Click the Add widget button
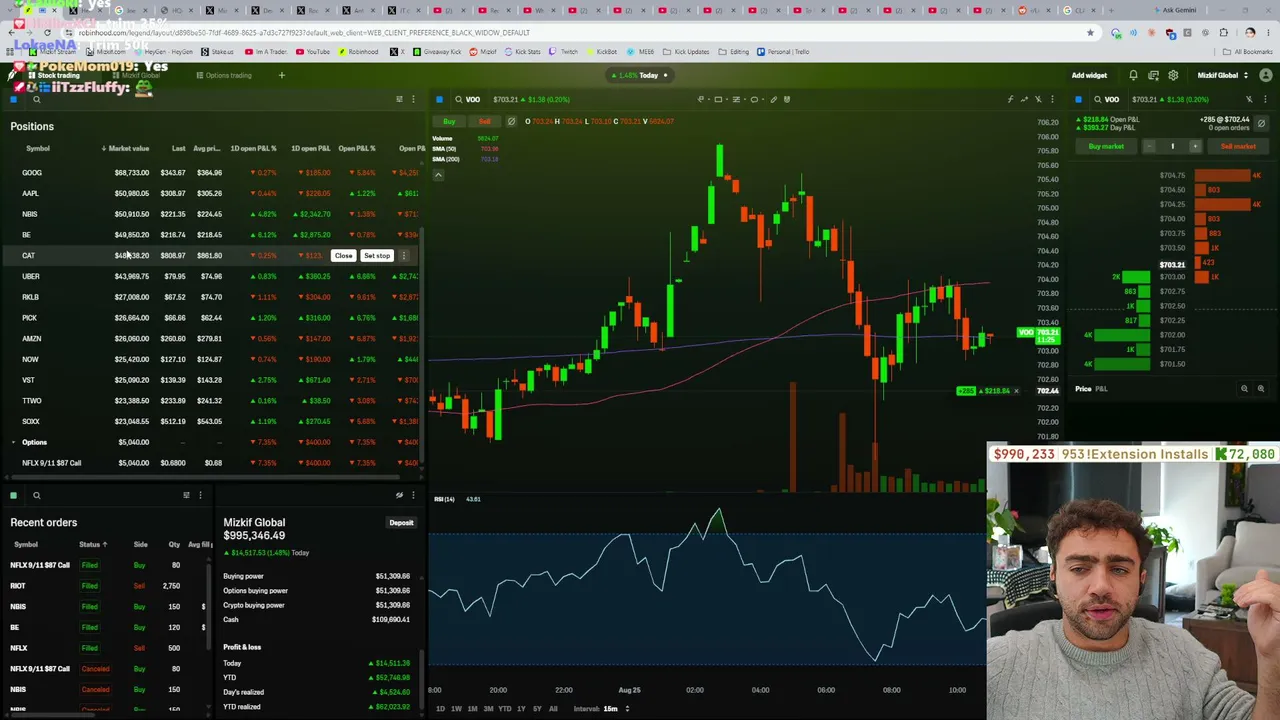This screenshot has height=720, width=1280. pyautogui.click(x=1089, y=75)
